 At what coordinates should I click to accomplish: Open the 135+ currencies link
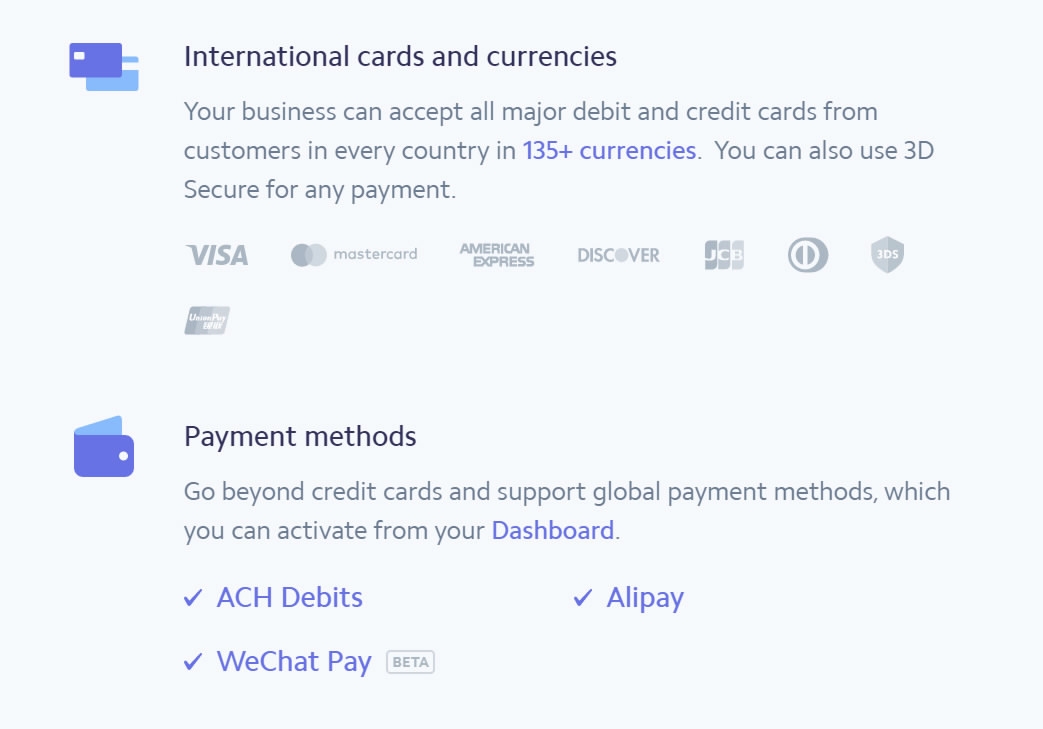point(609,151)
